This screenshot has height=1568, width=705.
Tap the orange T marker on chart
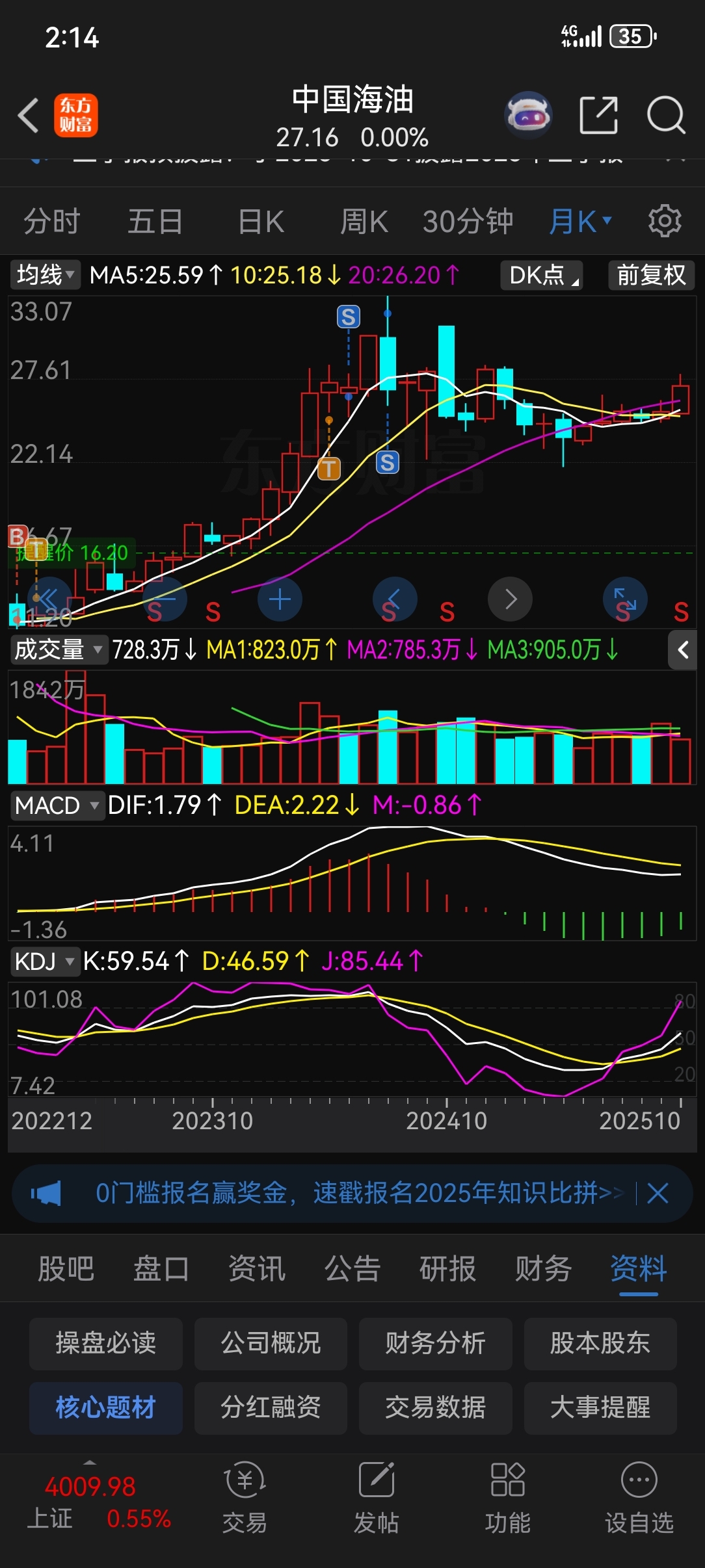click(329, 468)
